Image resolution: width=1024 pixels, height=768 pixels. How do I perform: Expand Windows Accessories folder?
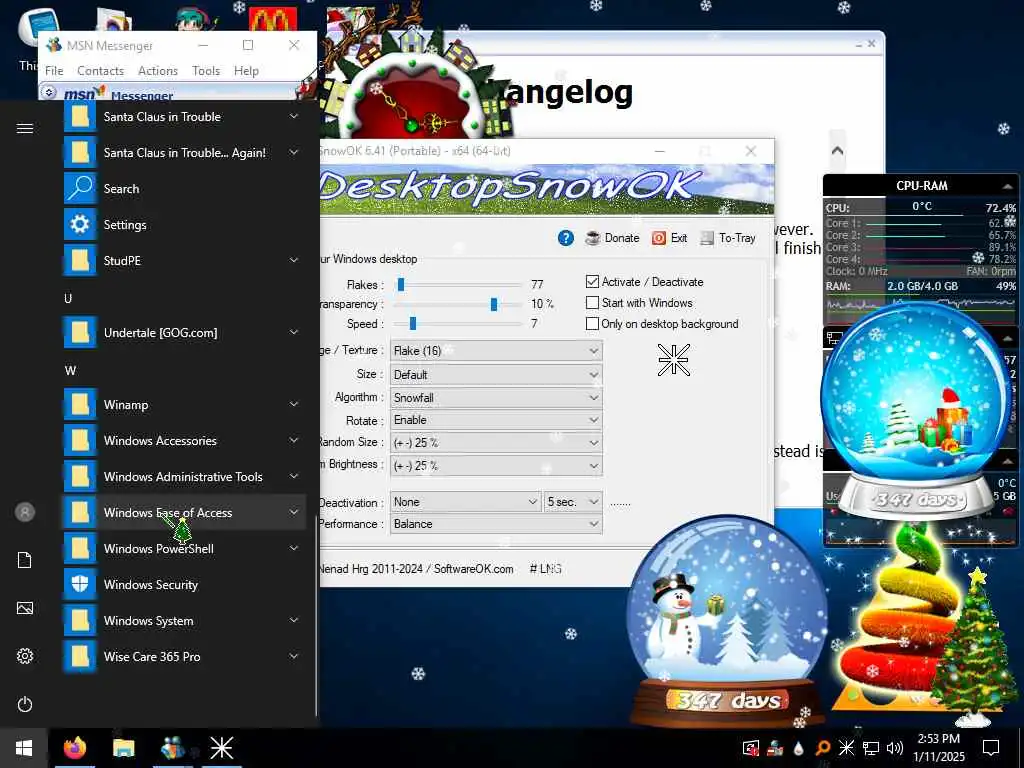click(x=183, y=441)
